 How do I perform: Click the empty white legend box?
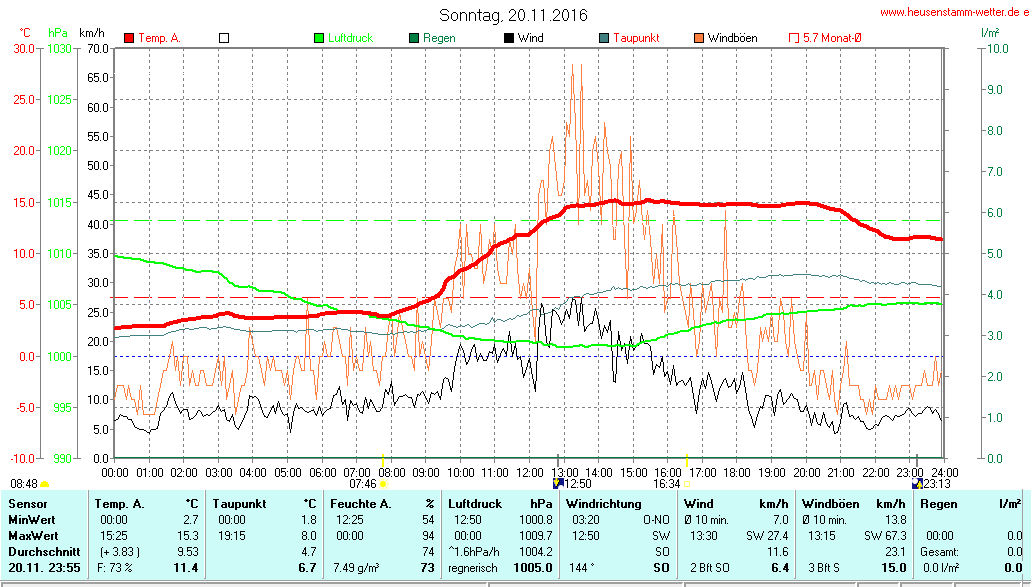[x=224, y=38]
